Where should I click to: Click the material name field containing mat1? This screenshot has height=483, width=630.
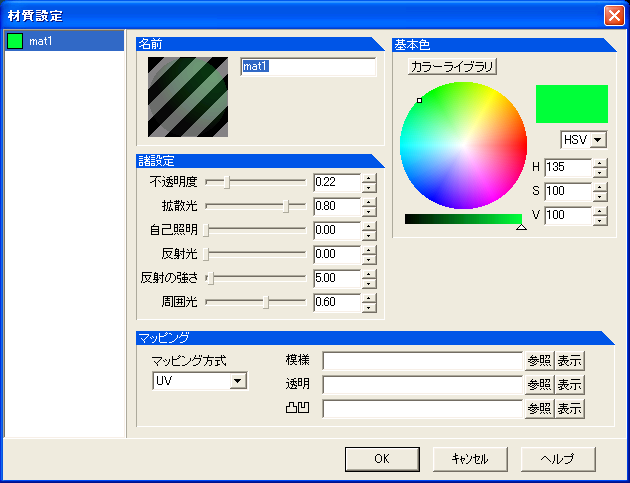click(308, 66)
